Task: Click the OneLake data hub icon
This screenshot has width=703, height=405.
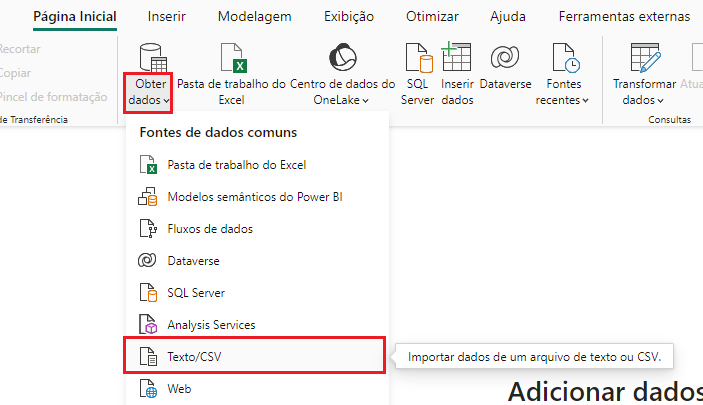Action: [x=343, y=57]
